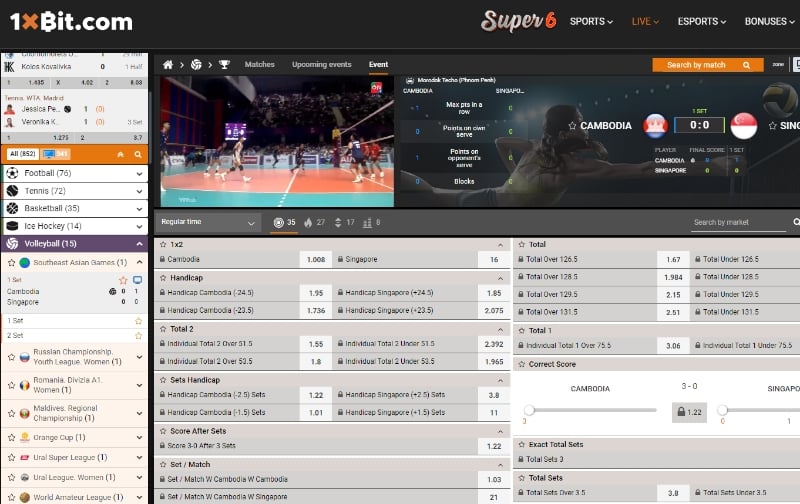Click the 1xBit.com logo
This screenshot has width=800, height=504.
71,22
